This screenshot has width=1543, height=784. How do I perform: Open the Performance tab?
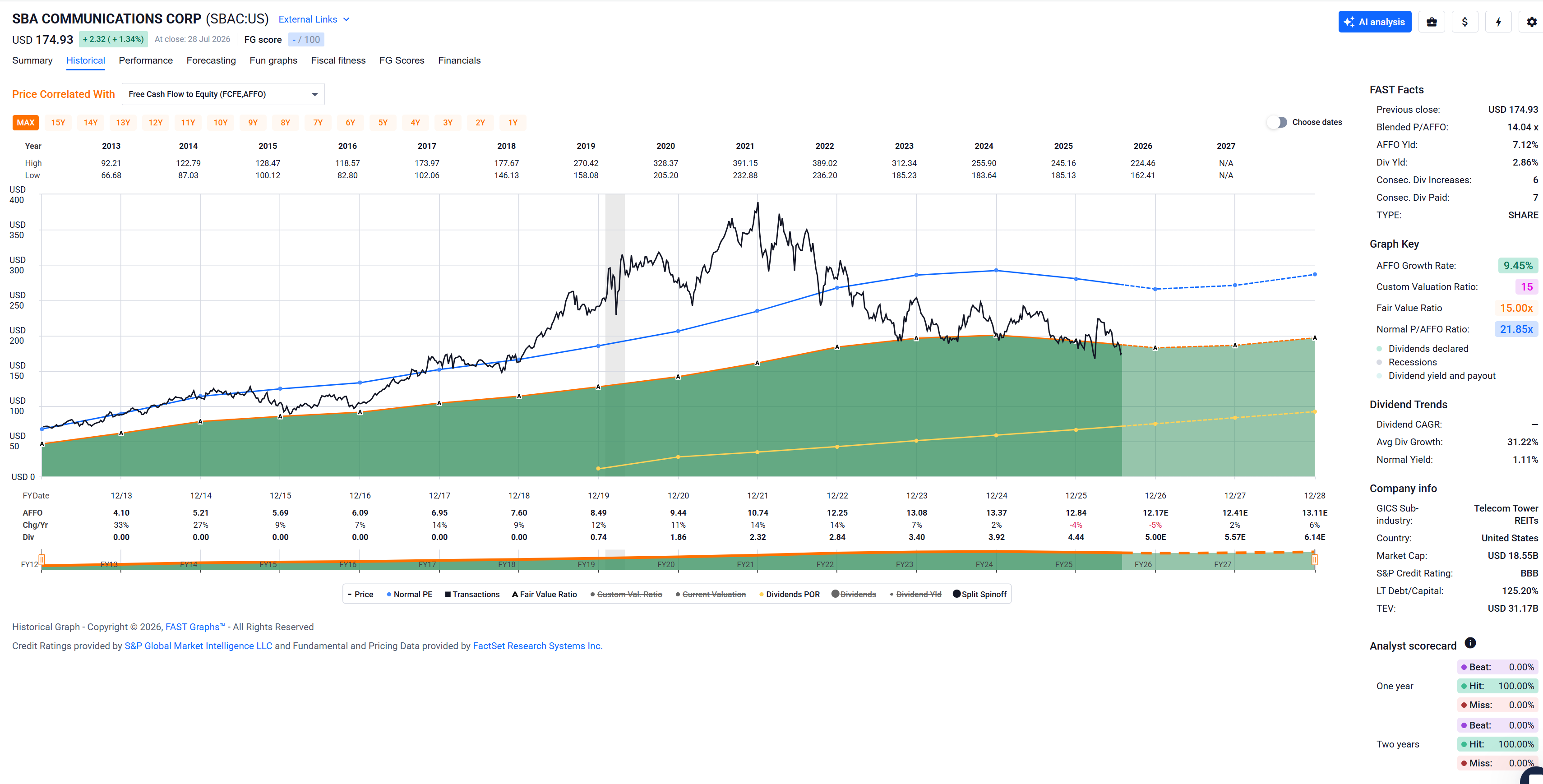pos(146,60)
